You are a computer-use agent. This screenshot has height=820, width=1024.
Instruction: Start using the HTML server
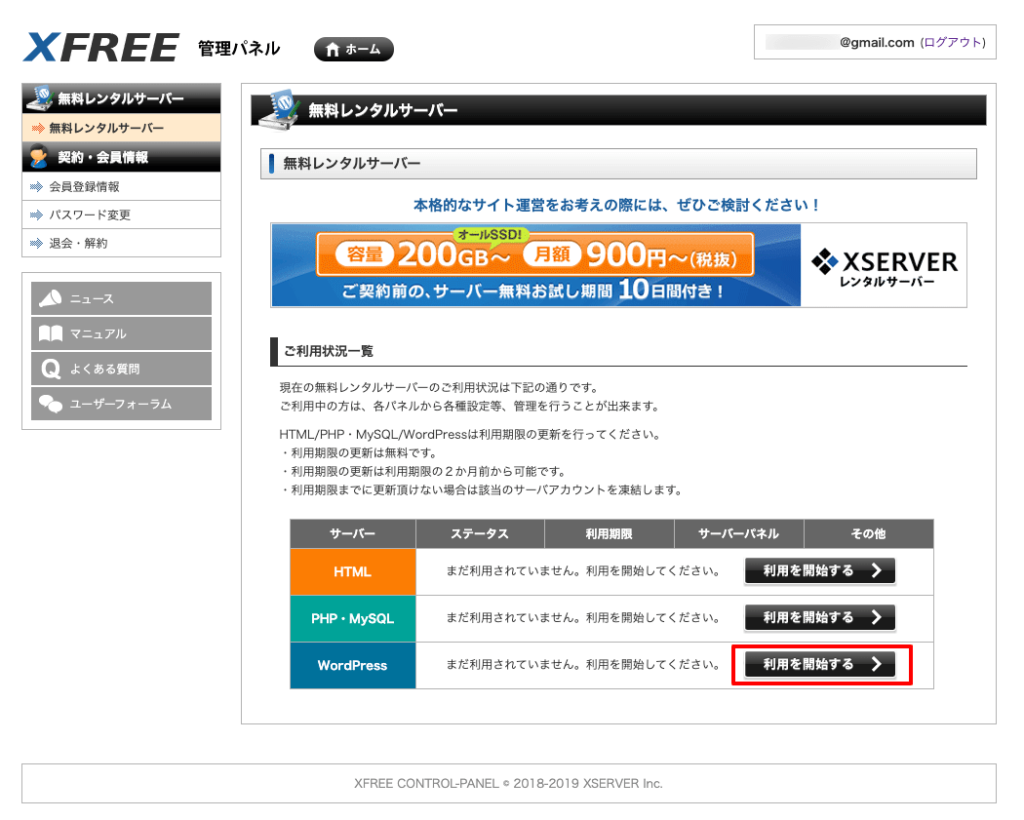820,571
